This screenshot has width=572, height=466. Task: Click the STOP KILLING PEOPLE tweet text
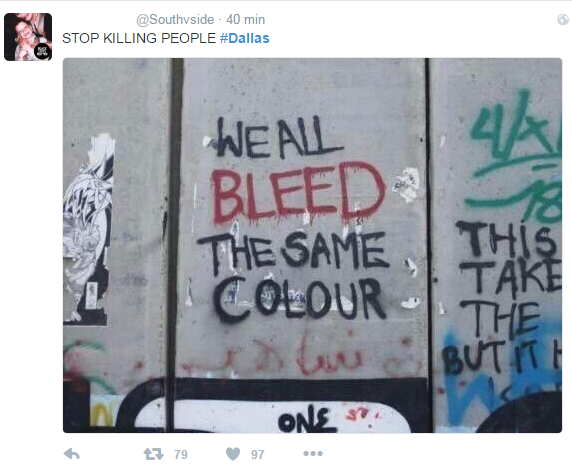[139, 38]
